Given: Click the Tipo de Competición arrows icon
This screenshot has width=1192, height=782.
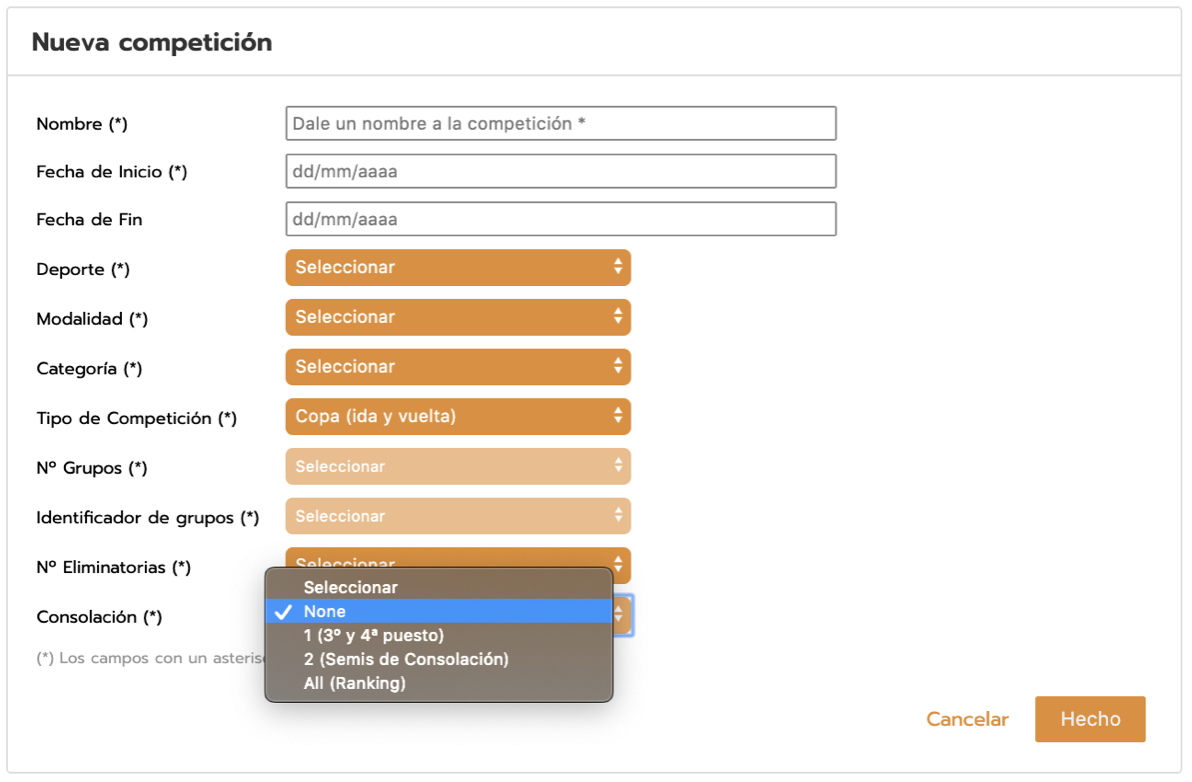Looking at the screenshot, I should (618, 416).
